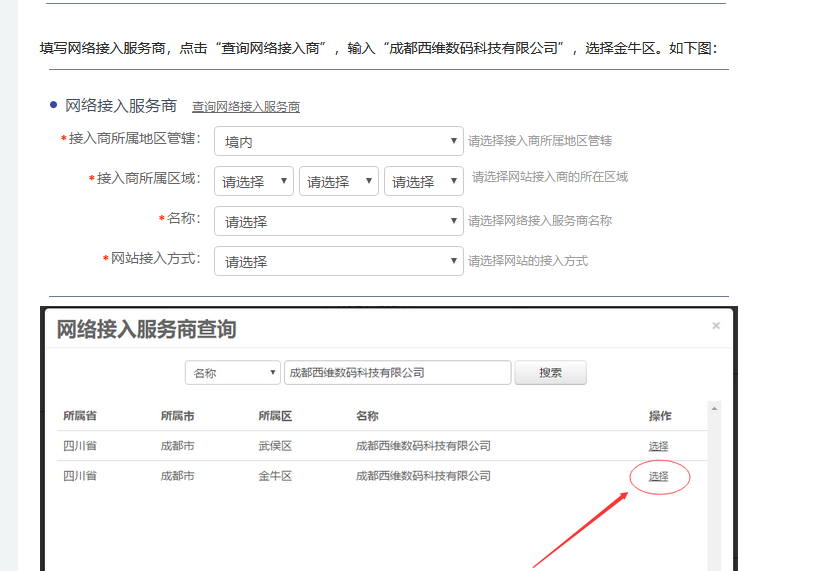The height and width of the screenshot is (571, 835).
Task: Open the 网站接入方式 dropdown
Action: coord(338,262)
